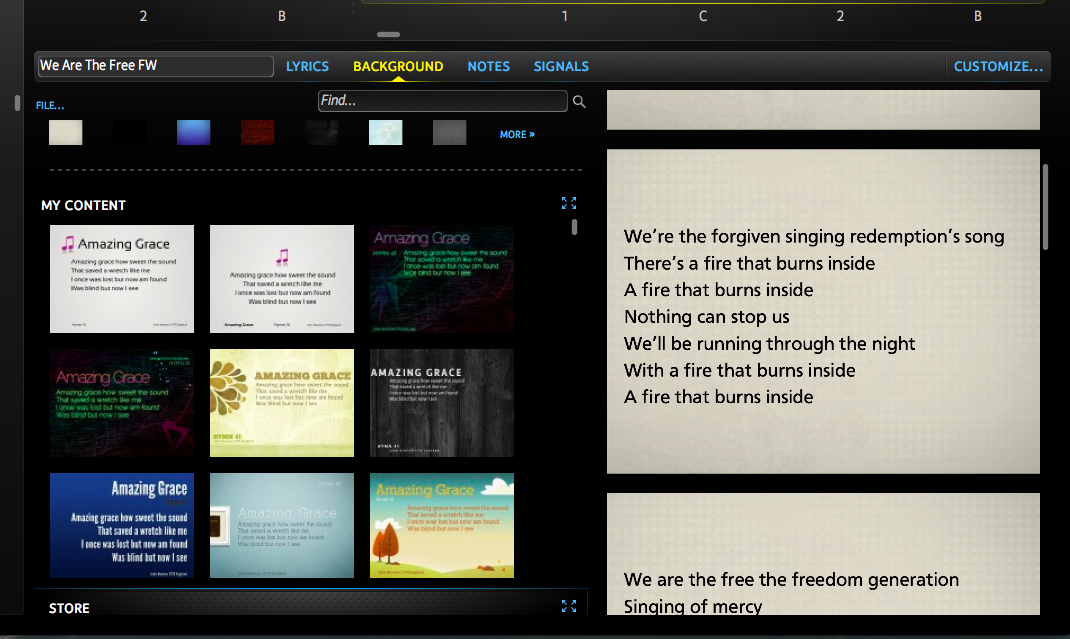Choose the blue gradient background swatch

(194, 132)
